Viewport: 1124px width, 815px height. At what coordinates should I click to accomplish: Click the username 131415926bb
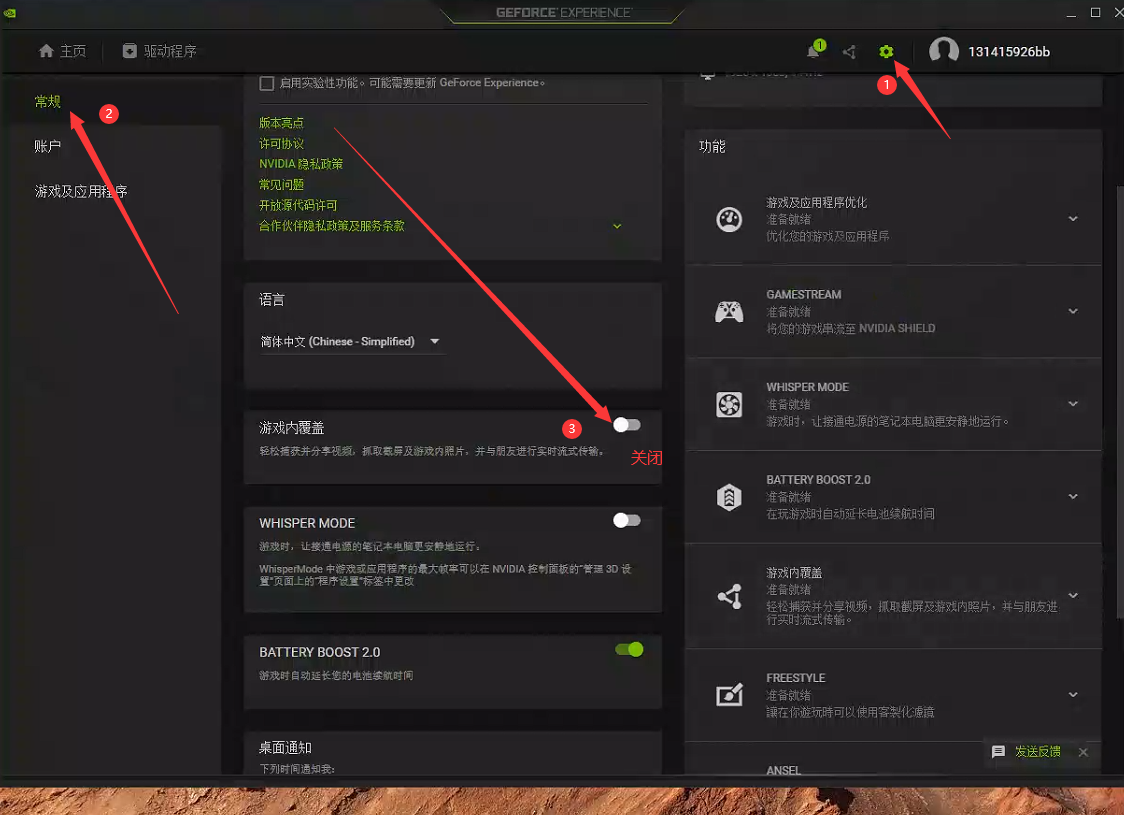[x=1009, y=52]
